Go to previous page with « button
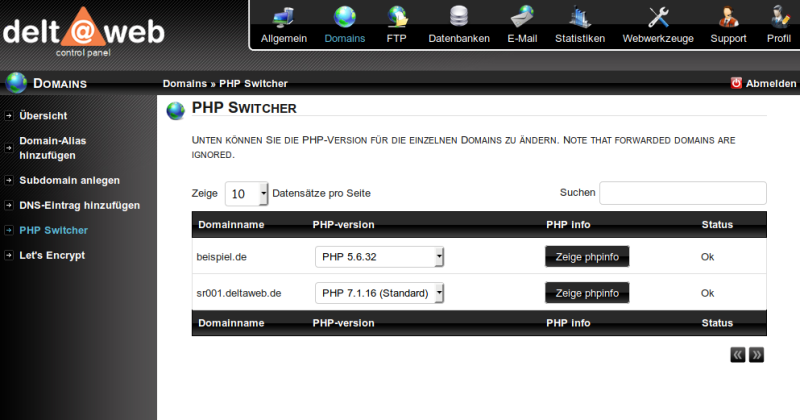 coord(738,355)
